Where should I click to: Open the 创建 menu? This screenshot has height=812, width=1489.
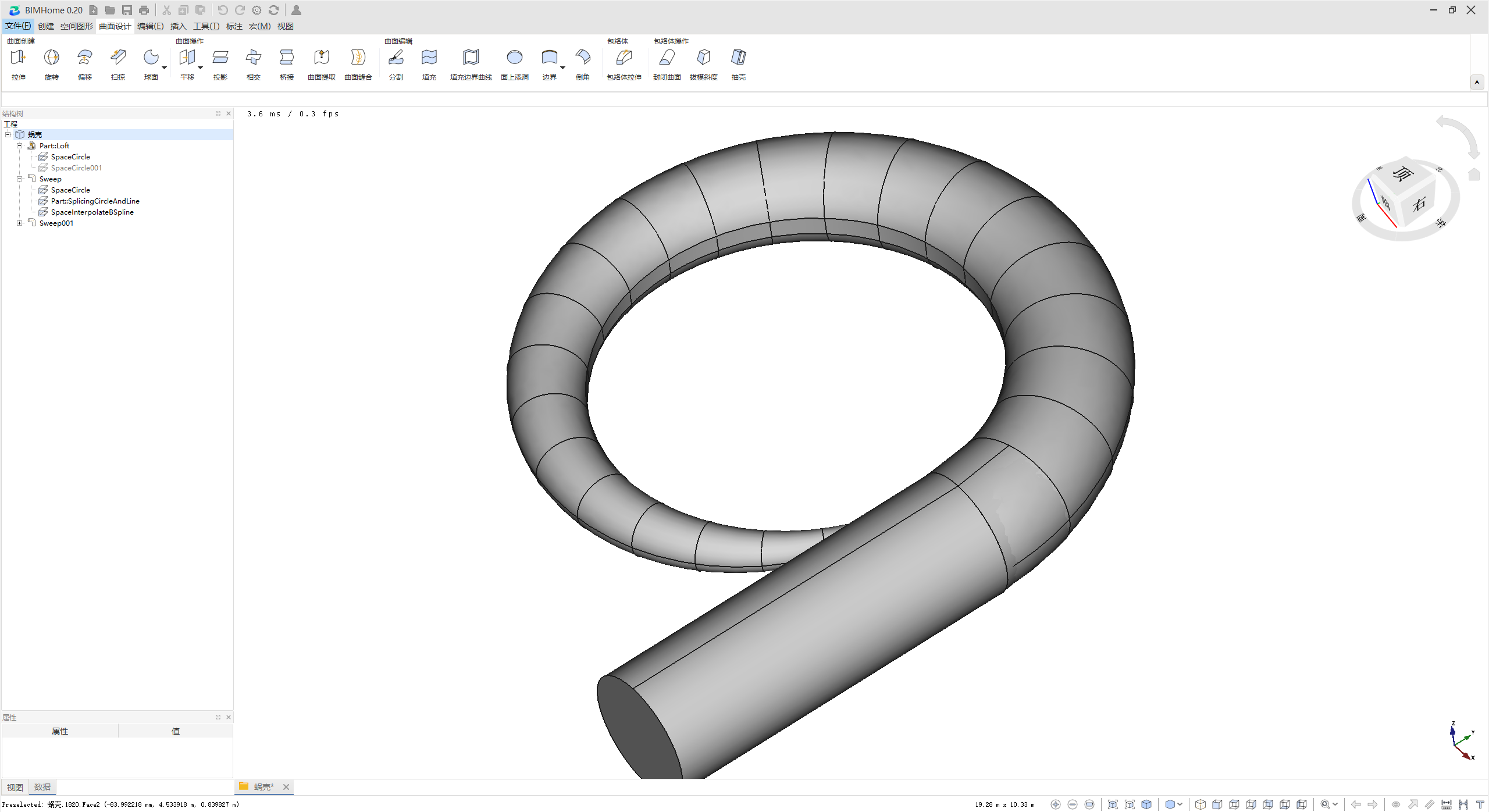pyautogui.click(x=46, y=26)
